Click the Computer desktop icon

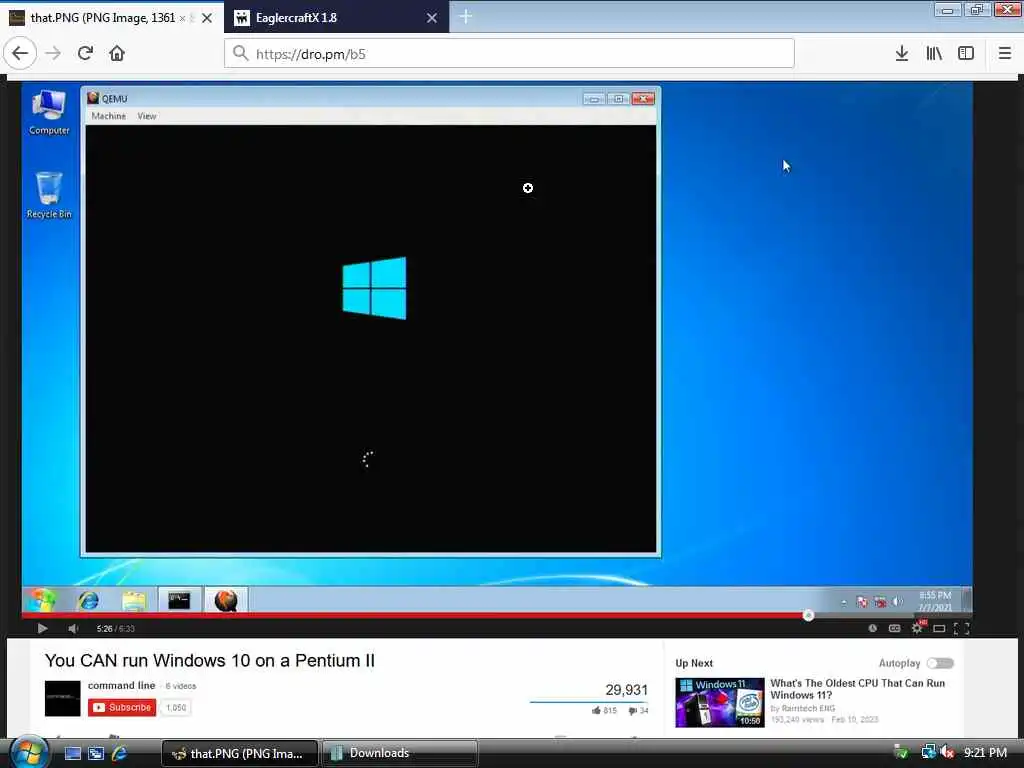(49, 112)
